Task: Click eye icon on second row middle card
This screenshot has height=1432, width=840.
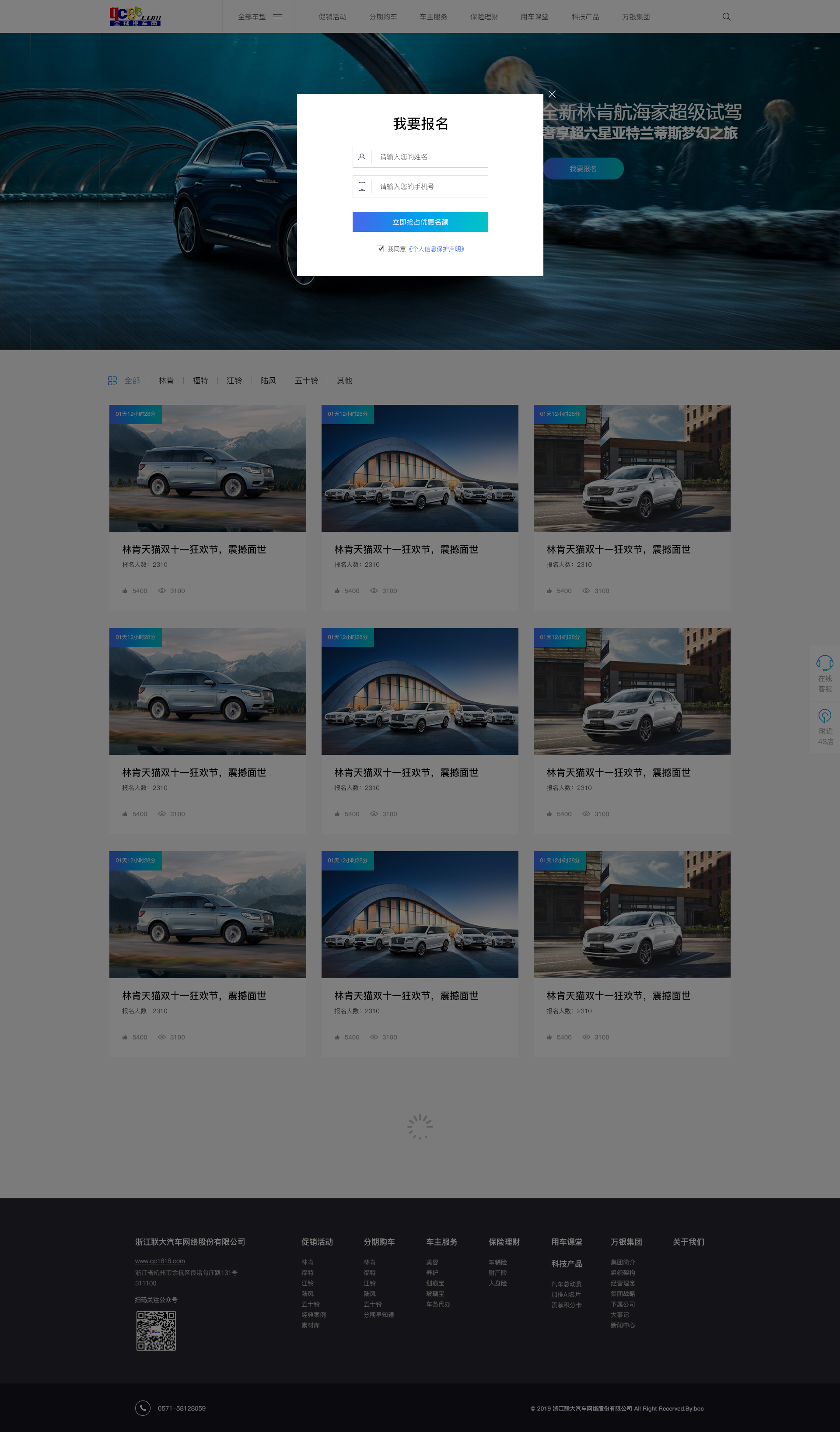Action: 374,814
